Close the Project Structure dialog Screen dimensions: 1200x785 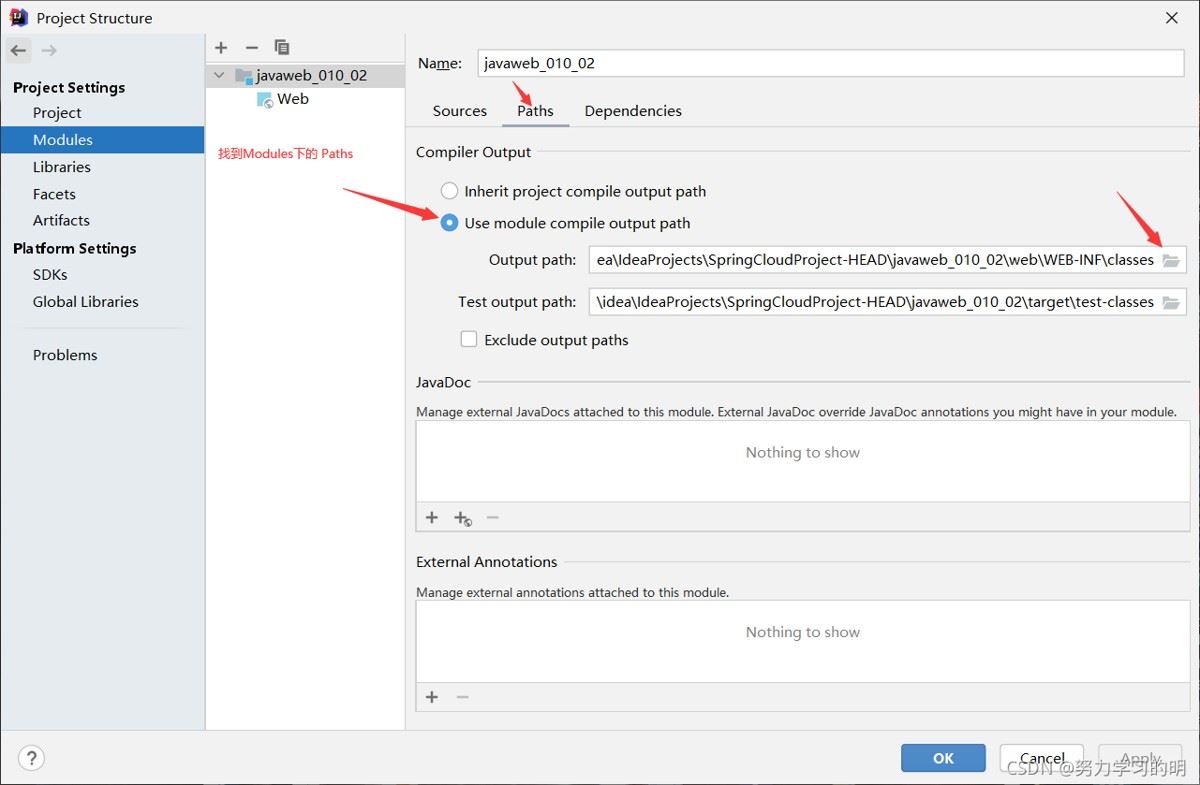(1171, 17)
